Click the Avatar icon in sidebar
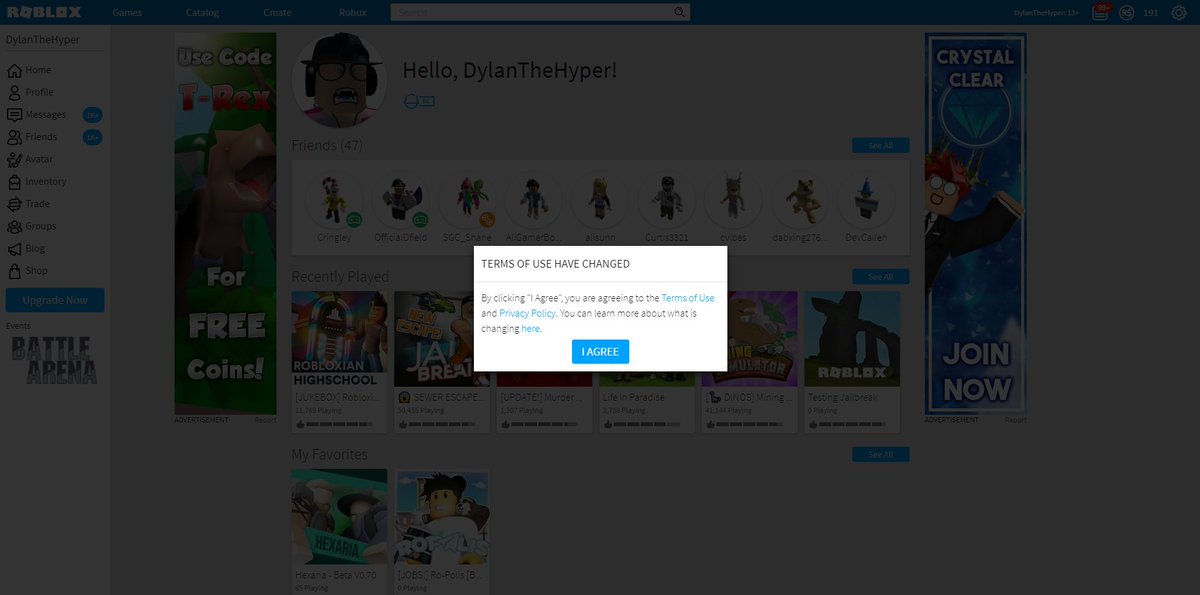This screenshot has height=595, width=1200. [14, 159]
